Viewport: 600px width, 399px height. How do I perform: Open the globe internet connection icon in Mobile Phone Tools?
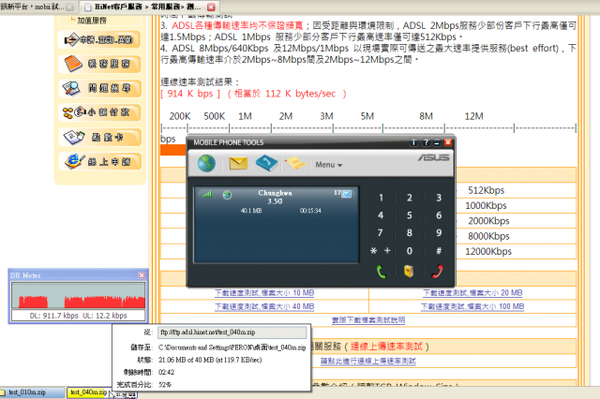pyautogui.click(x=207, y=163)
